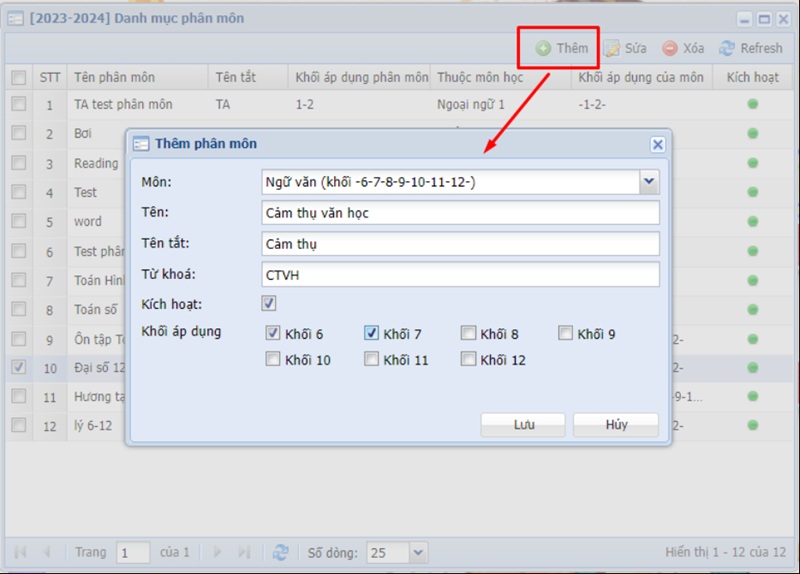Viewport: 800px width, 574px height.
Task: Sort by Thuộc môn học column header
Action: (x=501, y=78)
